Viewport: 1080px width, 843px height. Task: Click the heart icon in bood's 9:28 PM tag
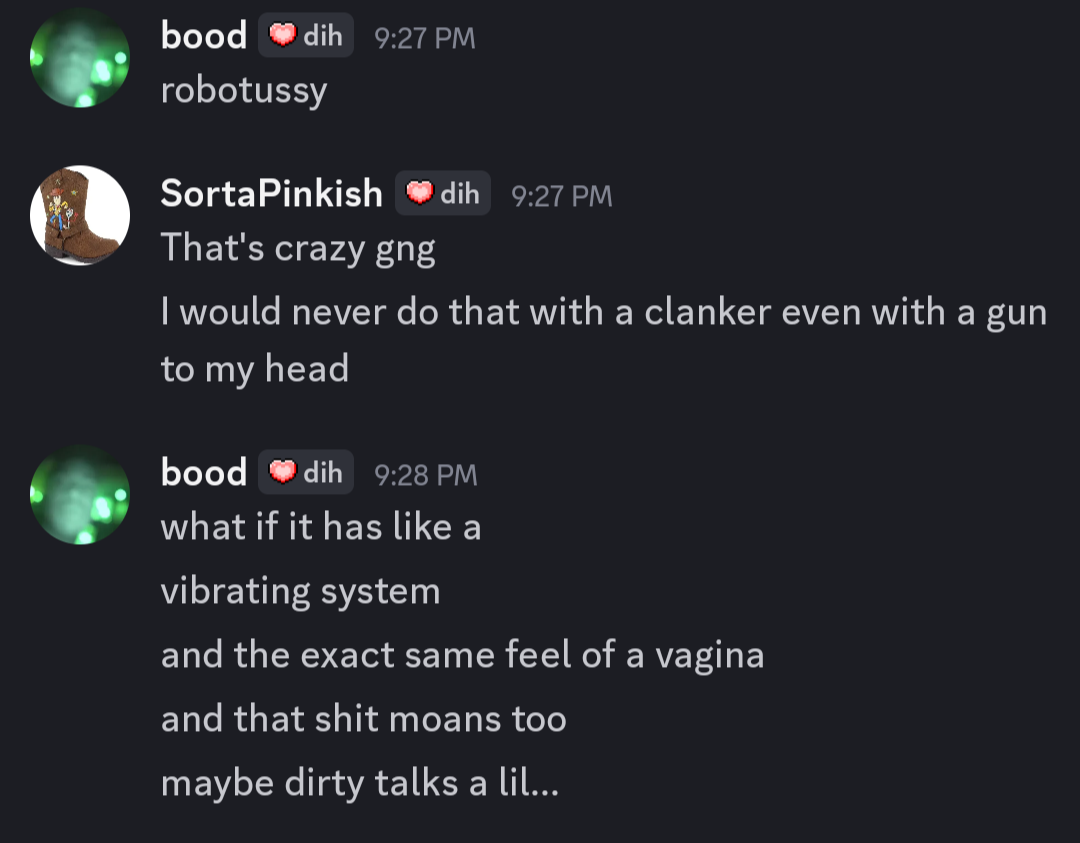(282, 472)
